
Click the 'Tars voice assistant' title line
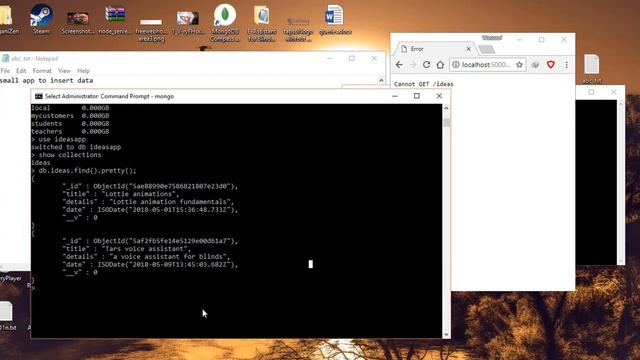pyautogui.click(x=127, y=249)
